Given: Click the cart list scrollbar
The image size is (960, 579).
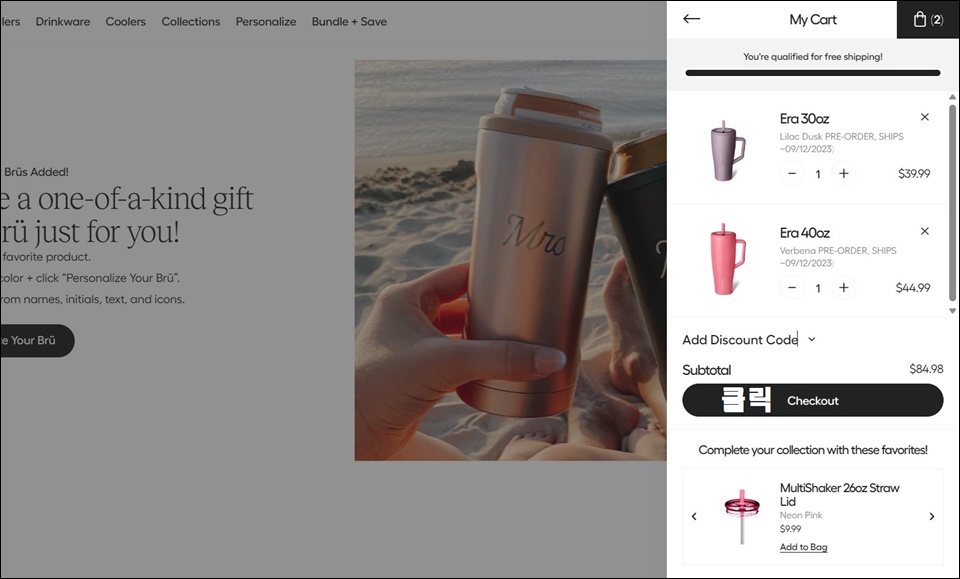Looking at the screenshot, I should [952, 202].
